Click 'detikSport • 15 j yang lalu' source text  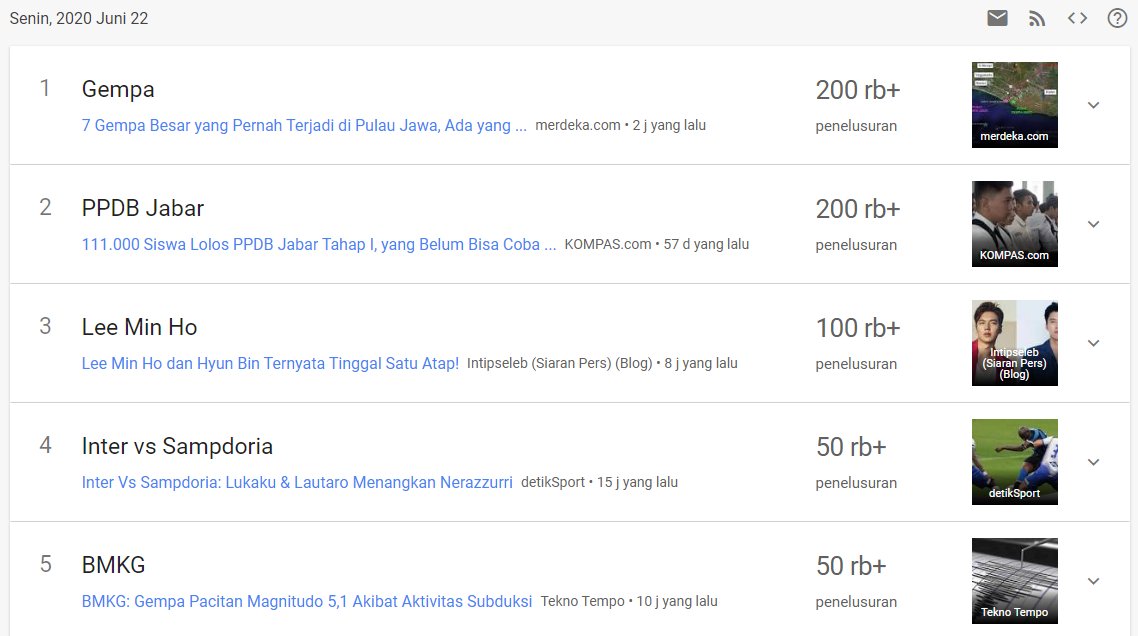(599, 482)
